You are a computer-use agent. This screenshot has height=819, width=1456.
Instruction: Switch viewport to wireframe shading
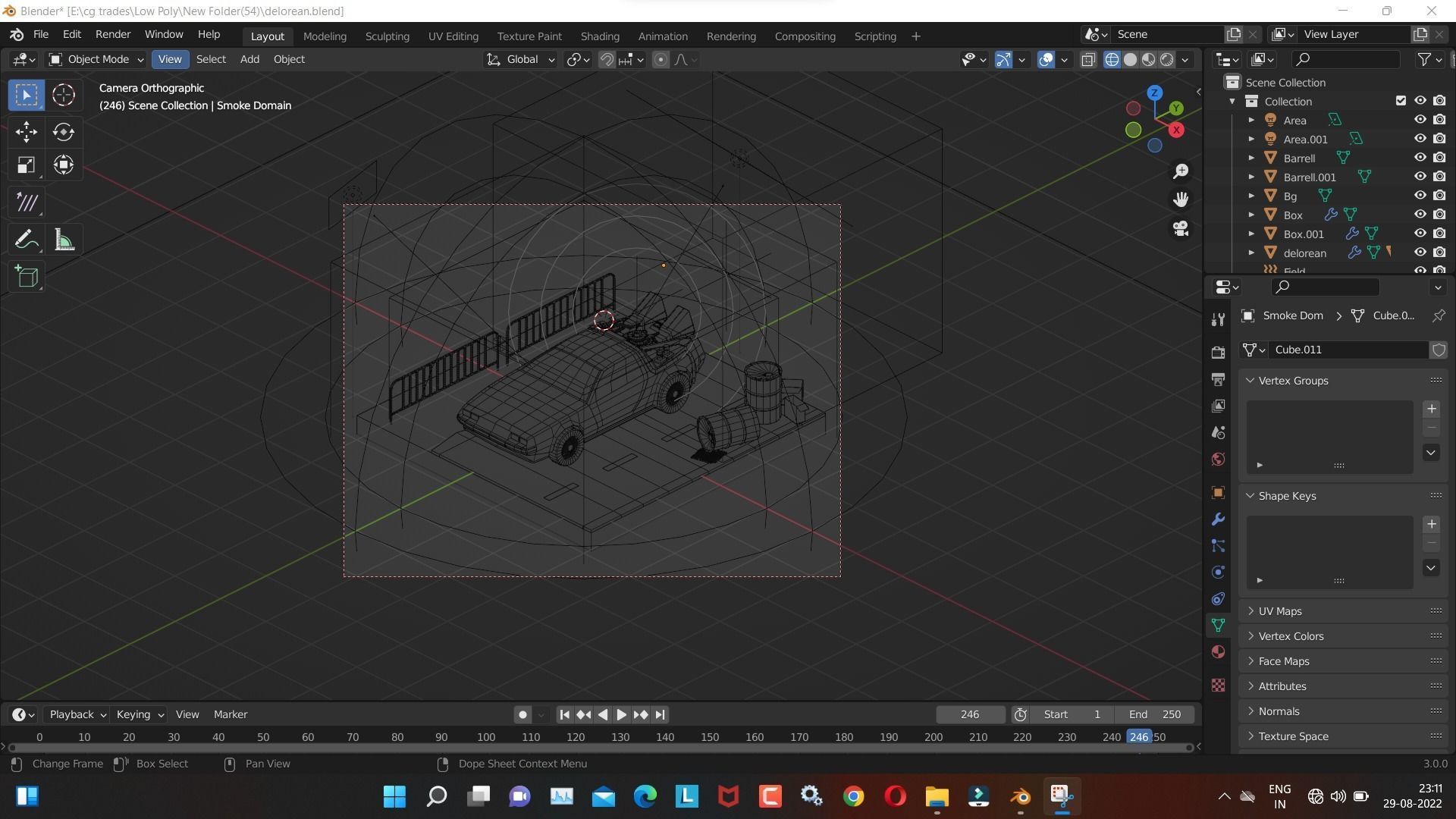click(x=1112, y=59)
